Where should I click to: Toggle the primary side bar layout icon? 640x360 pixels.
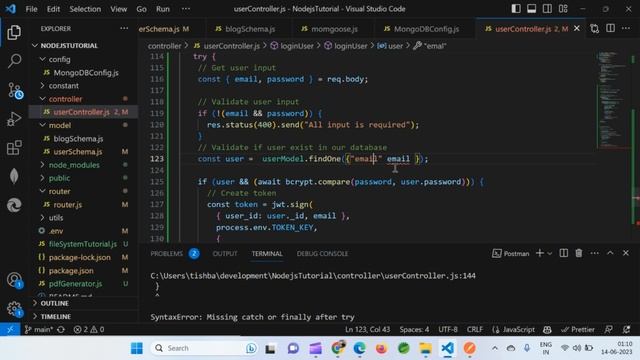click(516, 9)
